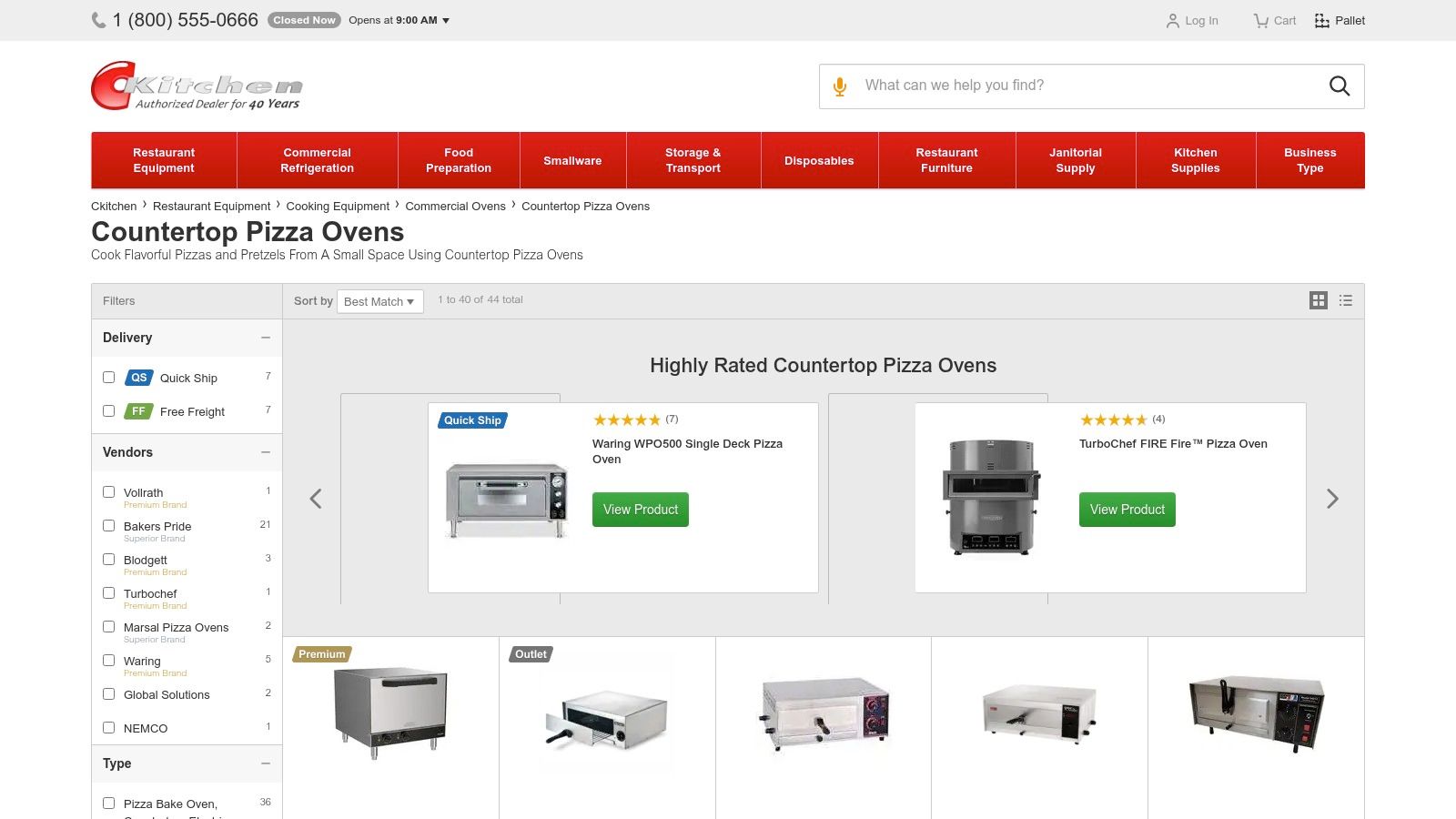The height and width of the screenshot is (819, 1456).
Task: Click the Premium tag on product
Action: [322, 654]
